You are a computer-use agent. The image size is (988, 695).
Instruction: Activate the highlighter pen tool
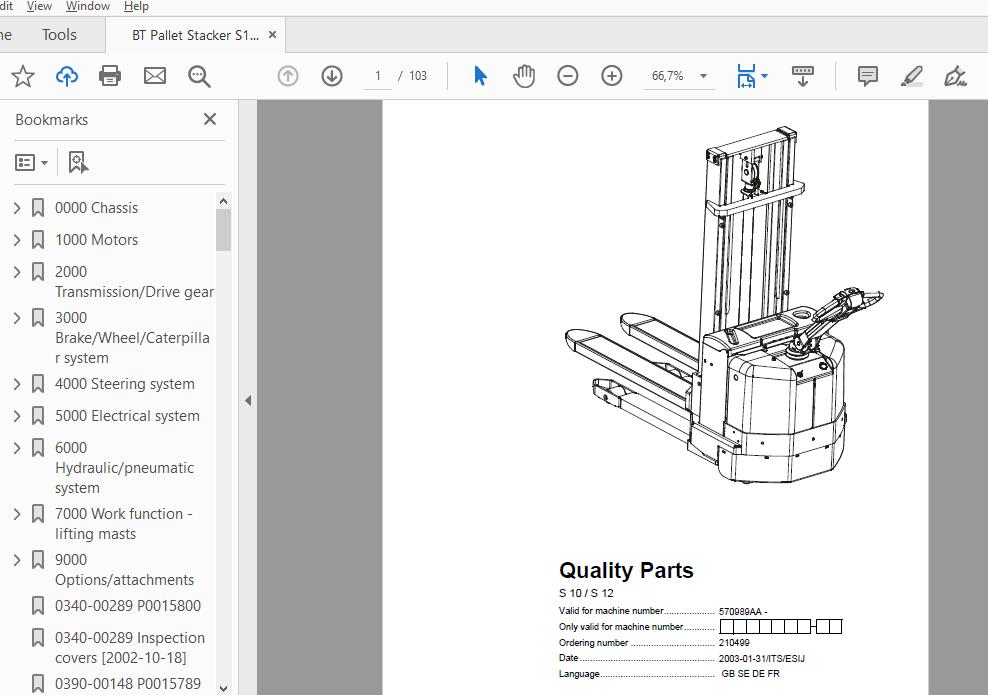(911, 76)
